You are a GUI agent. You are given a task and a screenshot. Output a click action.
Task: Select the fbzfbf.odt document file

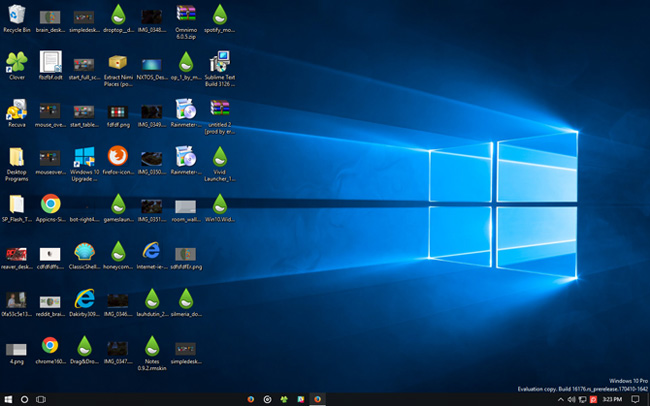coord(51,61)
